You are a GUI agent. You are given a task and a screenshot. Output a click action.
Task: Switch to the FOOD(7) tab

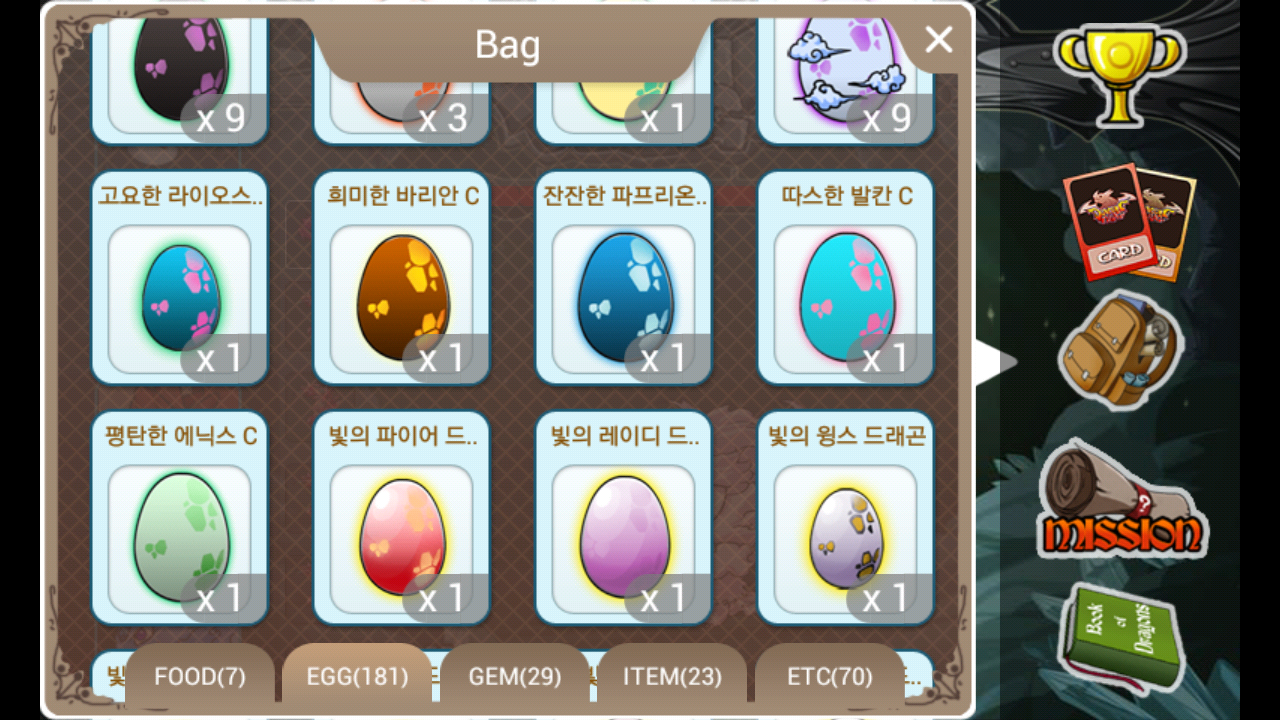(200, 677)
